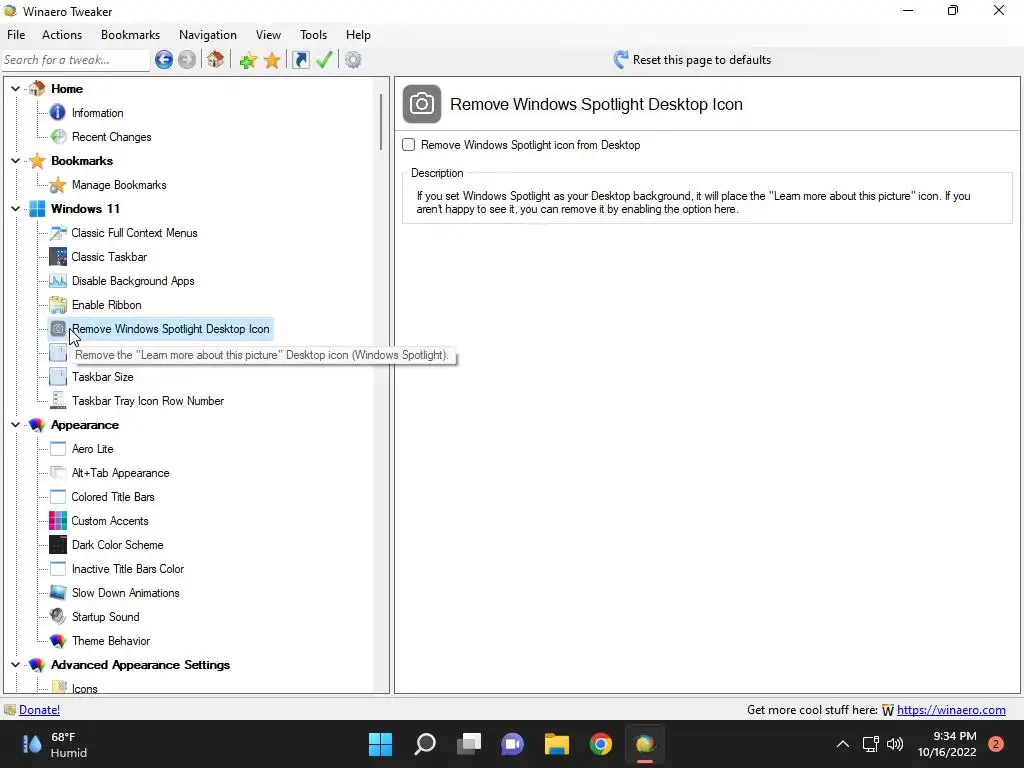Open the https://winaero.com link
Image resolution: width=1024 pixels, height=768 pixels.
951,710
